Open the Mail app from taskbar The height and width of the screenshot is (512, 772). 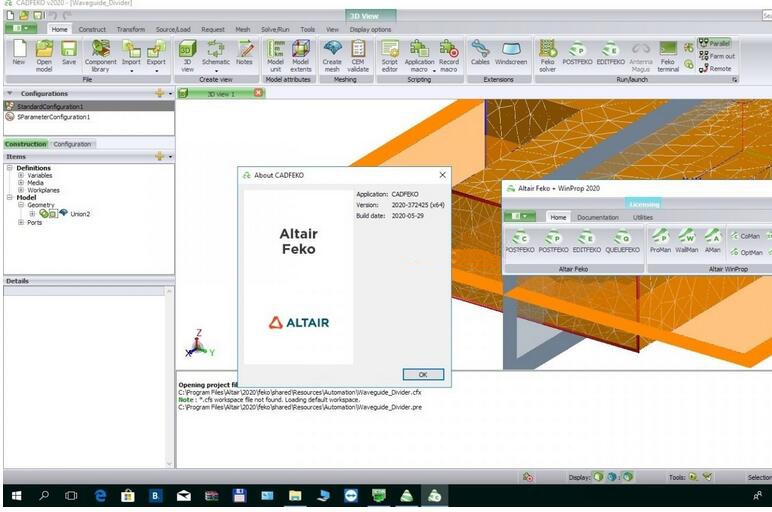tap(184, 496)
